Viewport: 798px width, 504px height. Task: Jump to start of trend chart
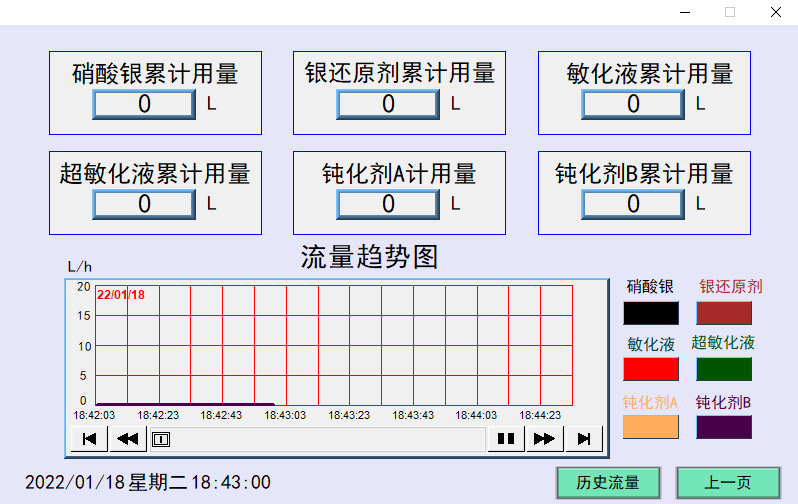click(88, 438)
